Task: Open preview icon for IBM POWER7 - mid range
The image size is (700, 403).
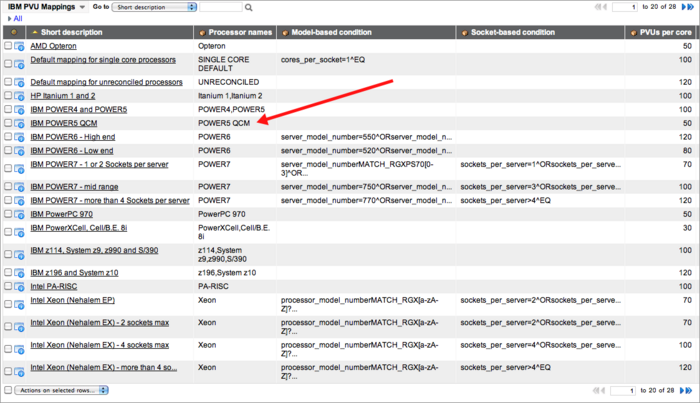Action: tap(19, 187)
